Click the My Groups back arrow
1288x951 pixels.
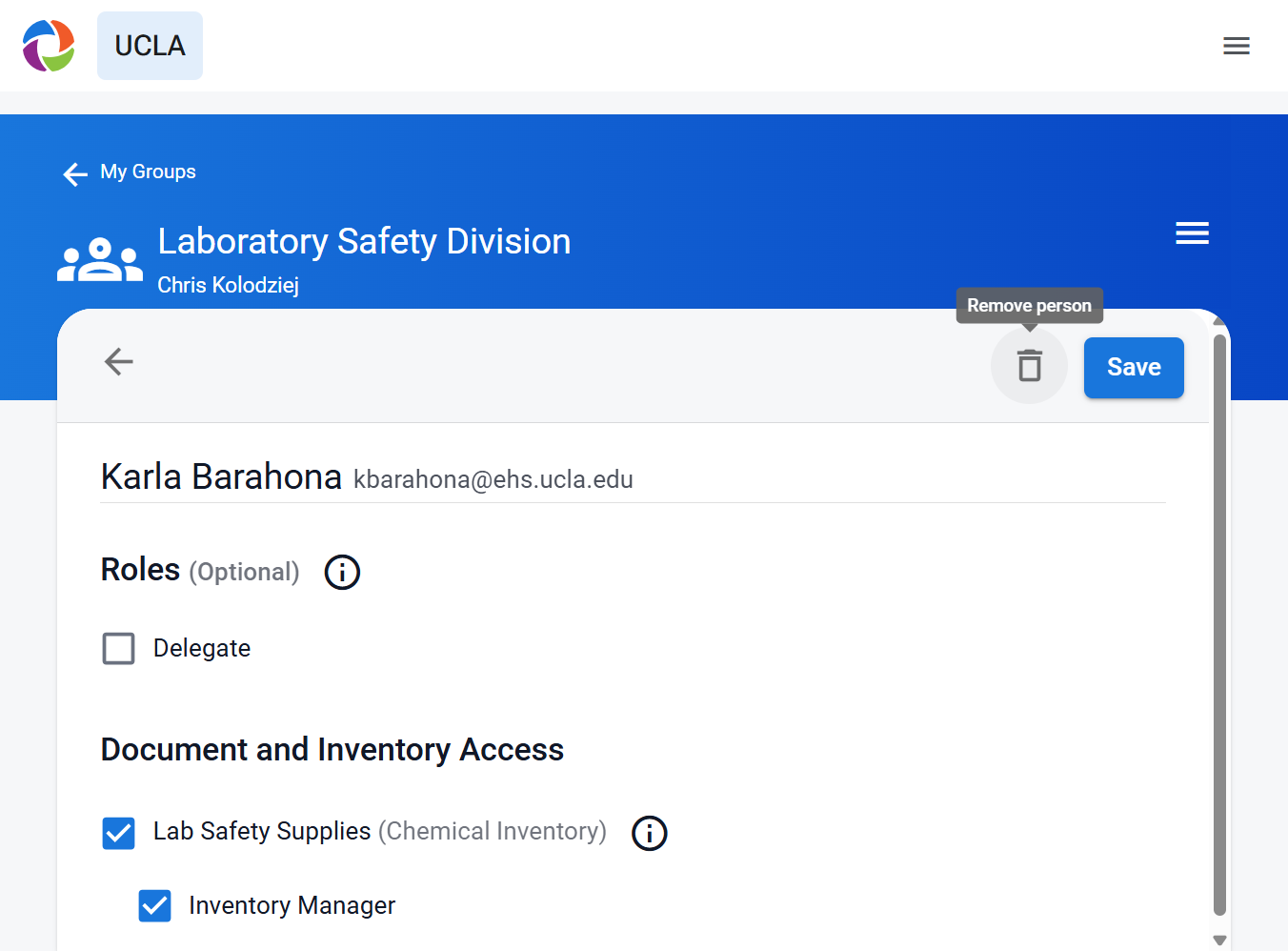click(x=75, y=173)
